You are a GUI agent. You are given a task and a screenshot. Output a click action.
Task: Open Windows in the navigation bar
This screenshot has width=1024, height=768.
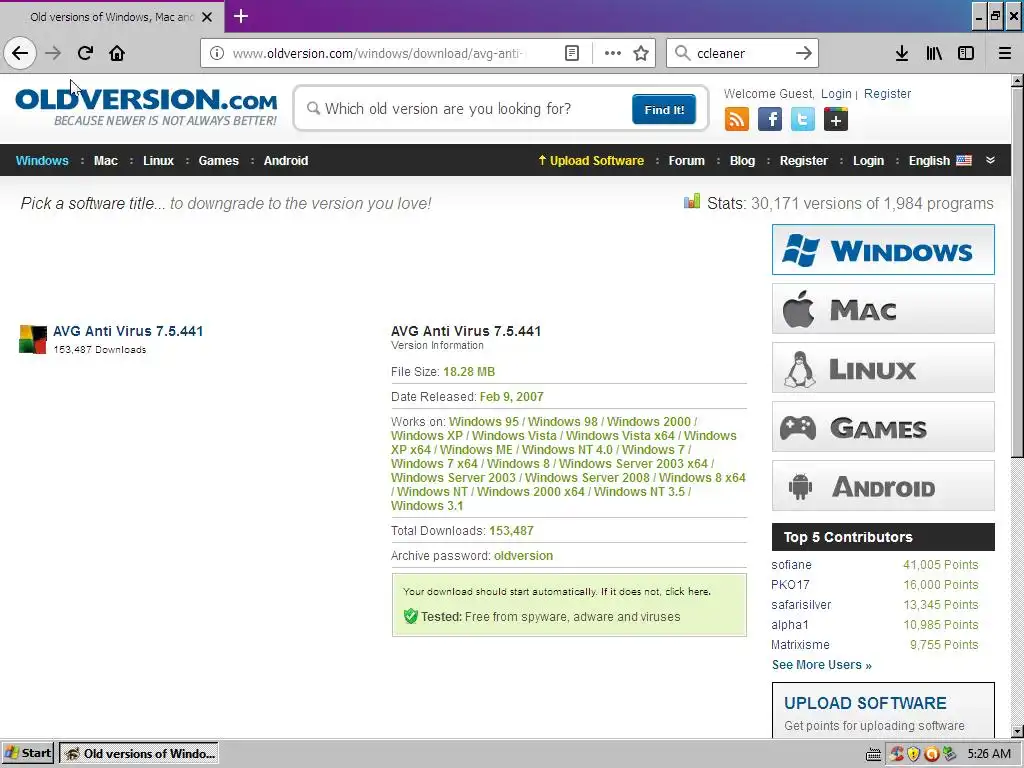(42, 161)
